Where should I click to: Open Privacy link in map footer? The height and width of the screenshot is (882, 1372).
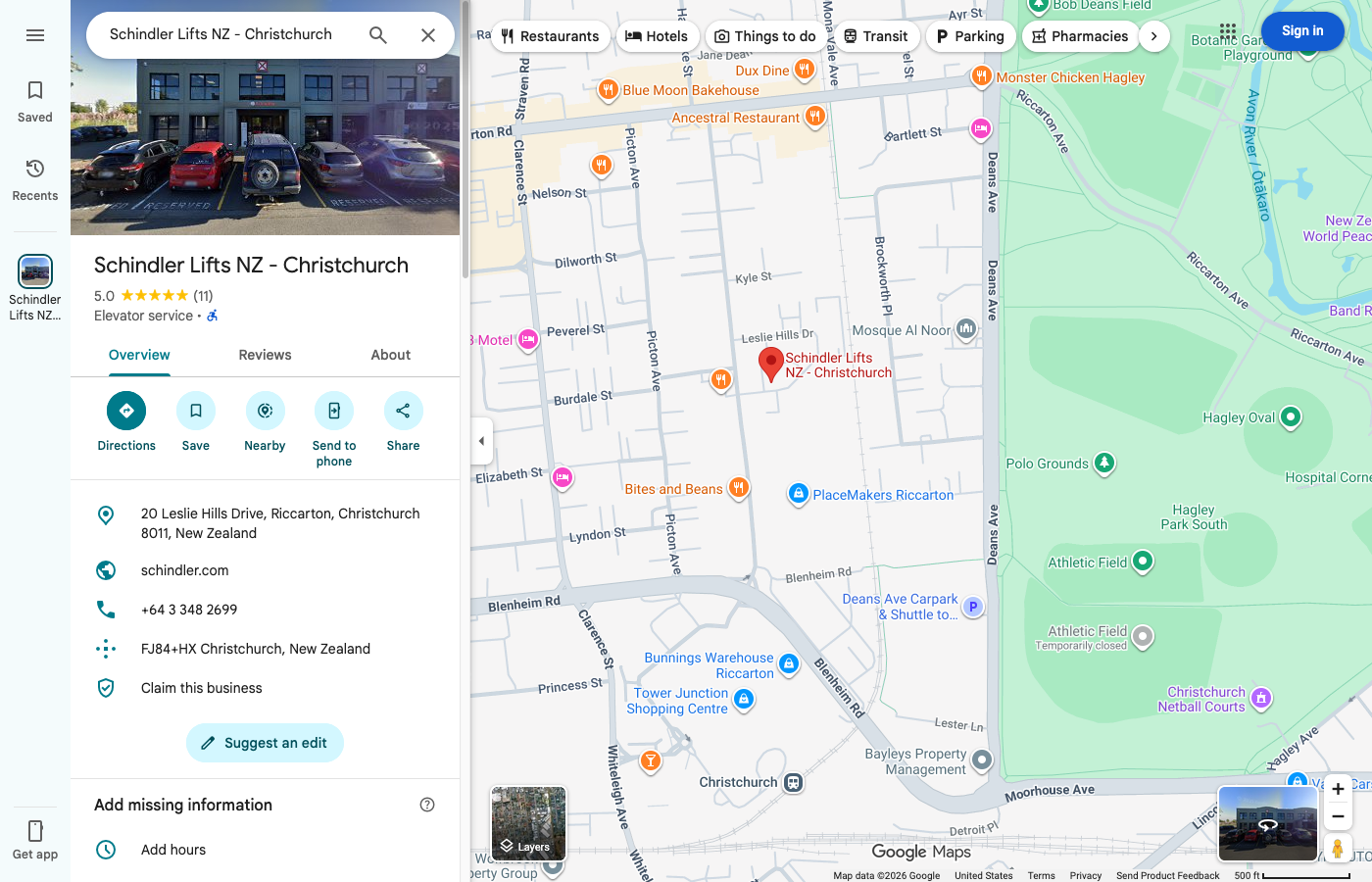[1086, 875]
